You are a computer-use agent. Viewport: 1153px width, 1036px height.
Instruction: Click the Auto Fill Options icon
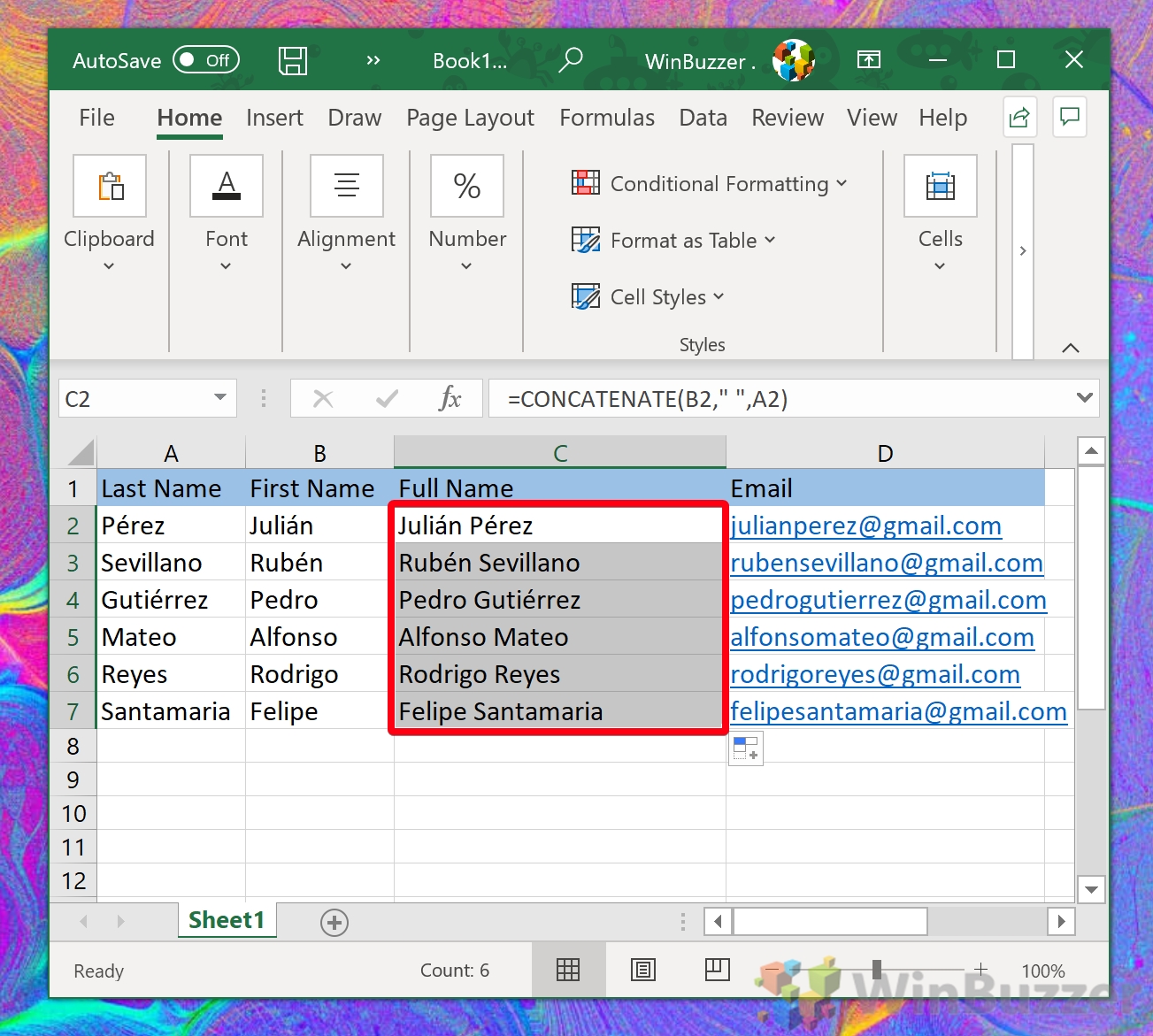point(745,748)
